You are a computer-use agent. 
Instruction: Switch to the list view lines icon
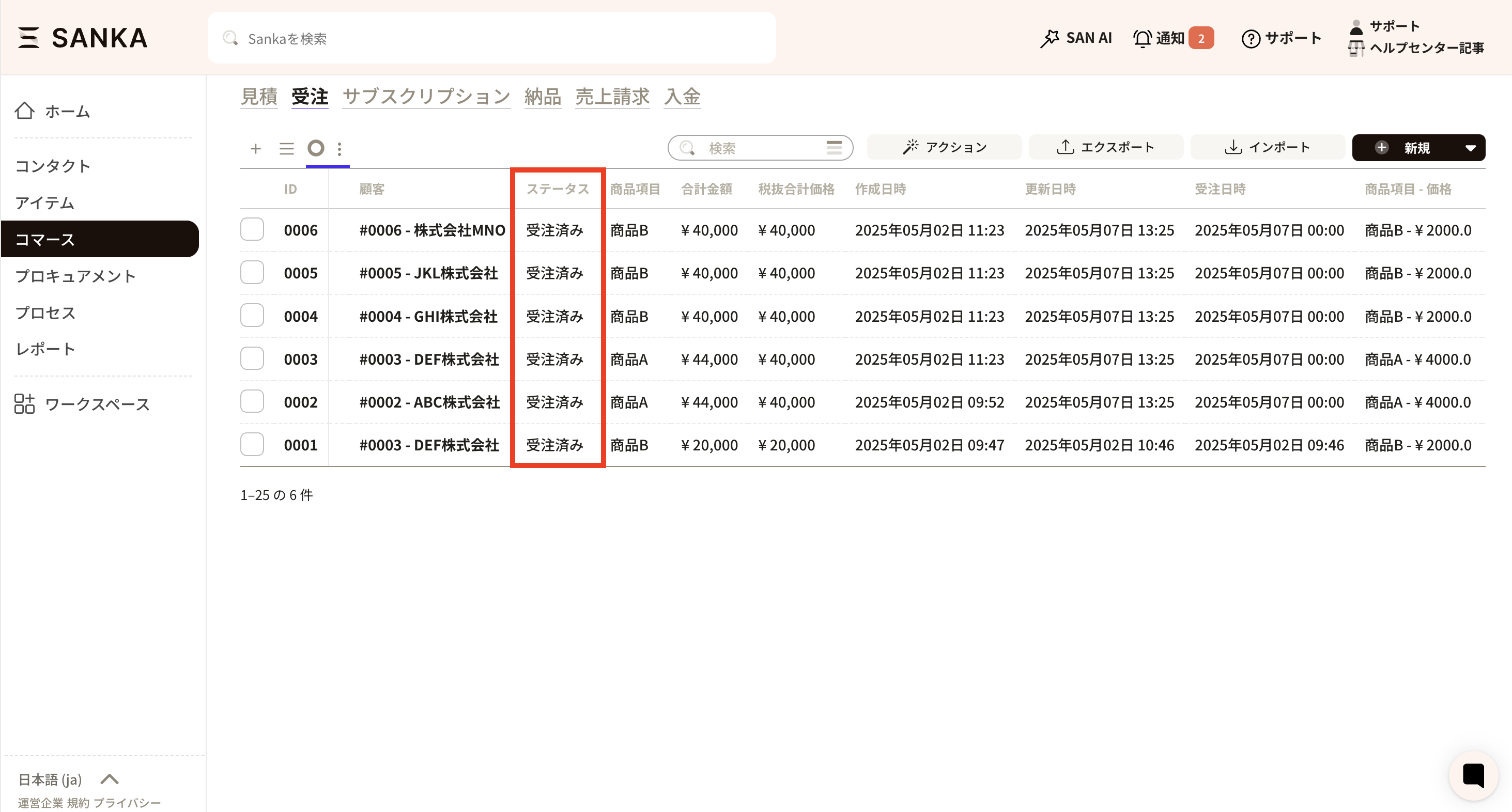(286, 148)
